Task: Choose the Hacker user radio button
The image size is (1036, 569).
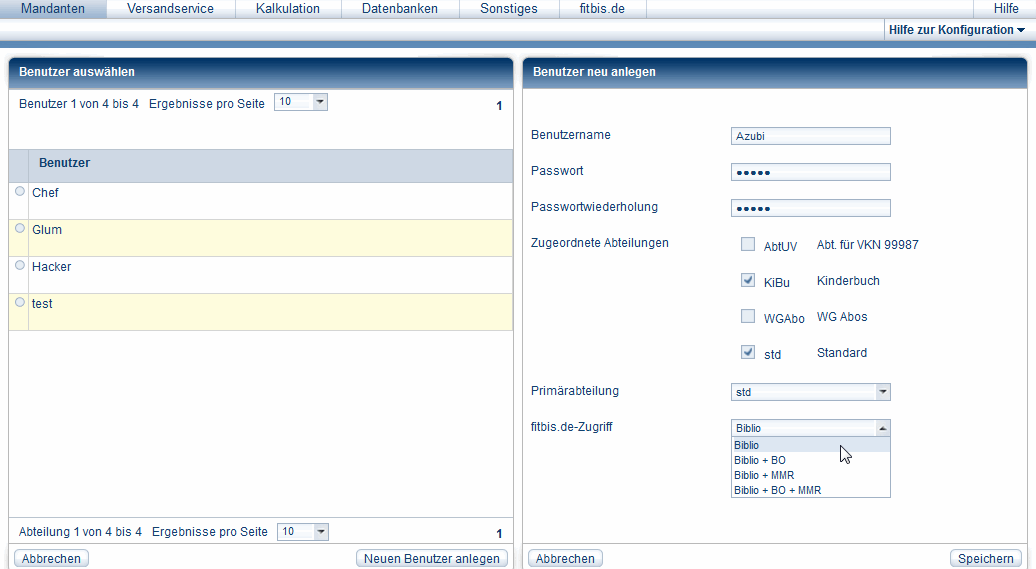Action: click(x=20, y=265)
